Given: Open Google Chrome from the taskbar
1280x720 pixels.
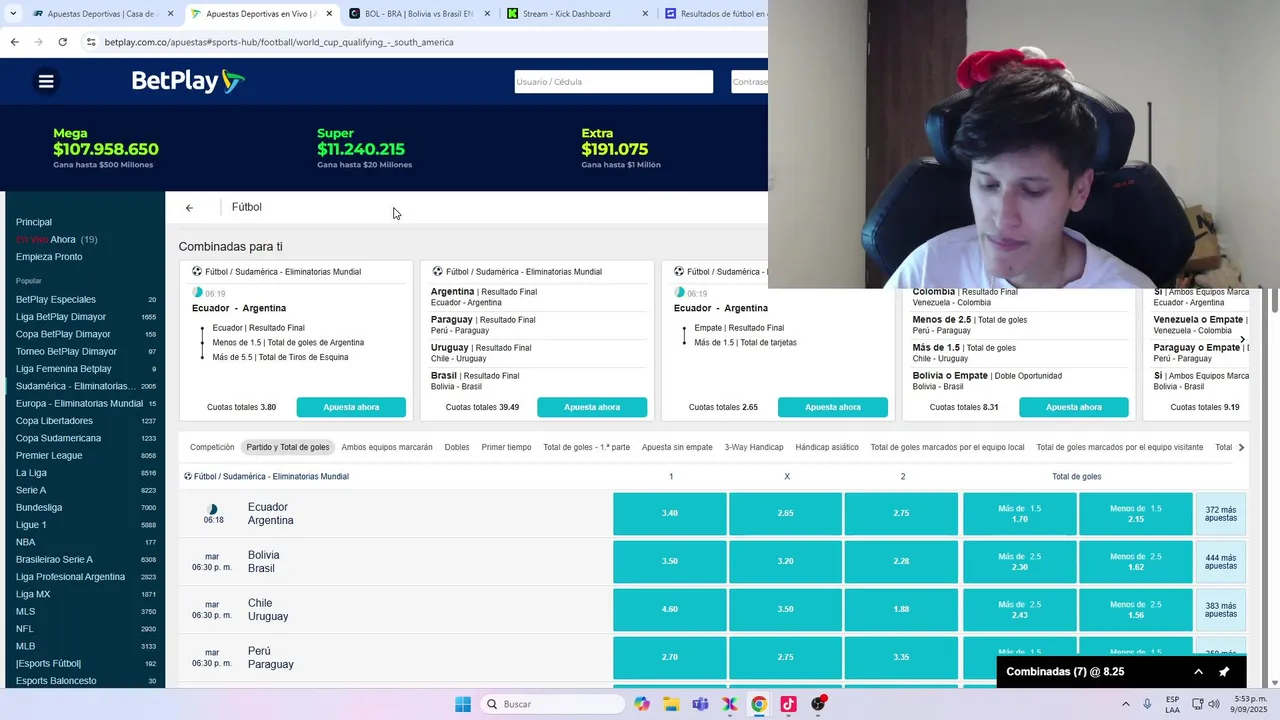Looking at the screenshot, I should point(759,704).
